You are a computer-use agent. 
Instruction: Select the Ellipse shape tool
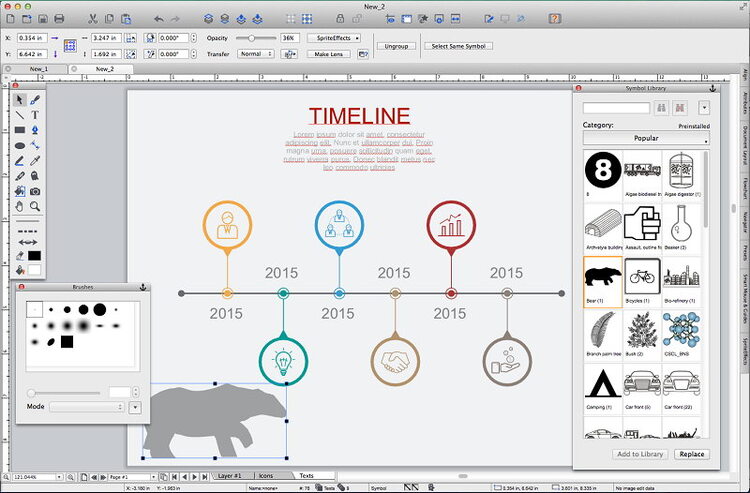click(x=20, y=145)
